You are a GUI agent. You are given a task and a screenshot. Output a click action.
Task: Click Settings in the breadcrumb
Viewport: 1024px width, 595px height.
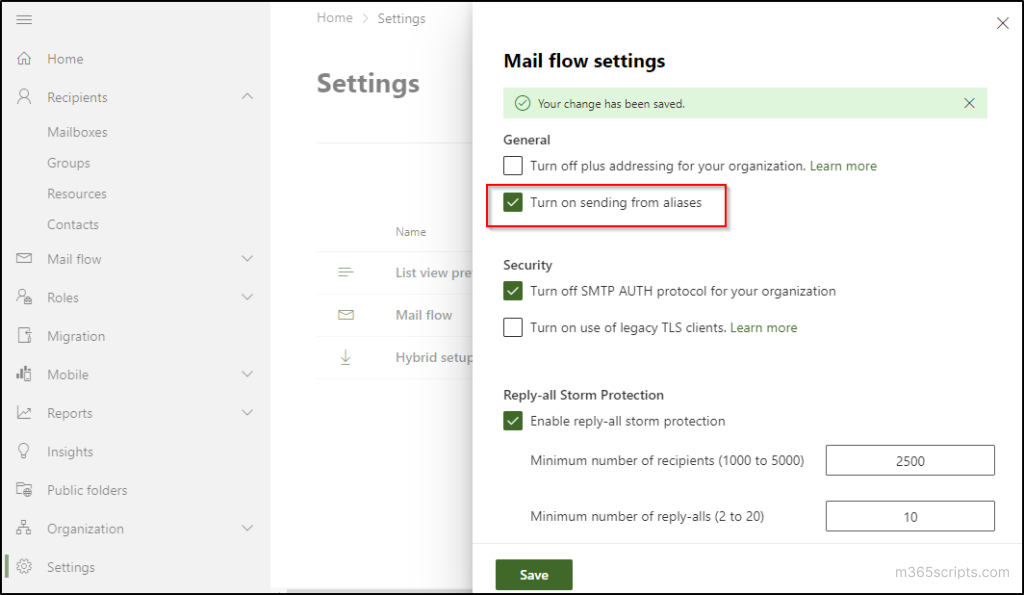[401, 19]
